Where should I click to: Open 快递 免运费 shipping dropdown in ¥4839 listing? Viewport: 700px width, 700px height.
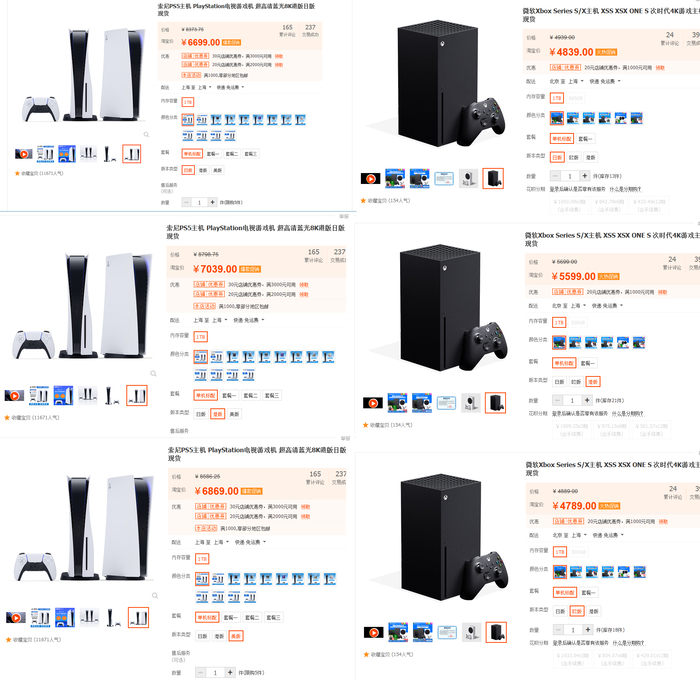click(x=605, y=81)
